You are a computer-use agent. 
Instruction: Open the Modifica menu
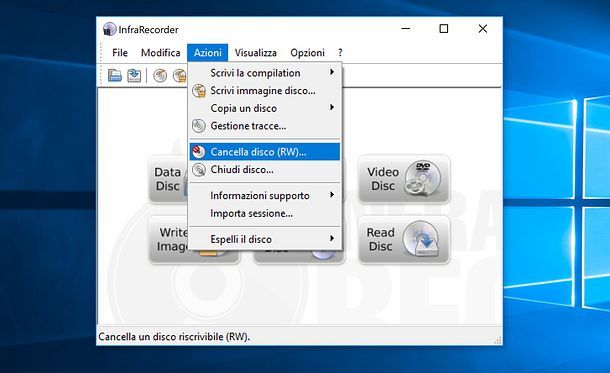pos(160,53)
